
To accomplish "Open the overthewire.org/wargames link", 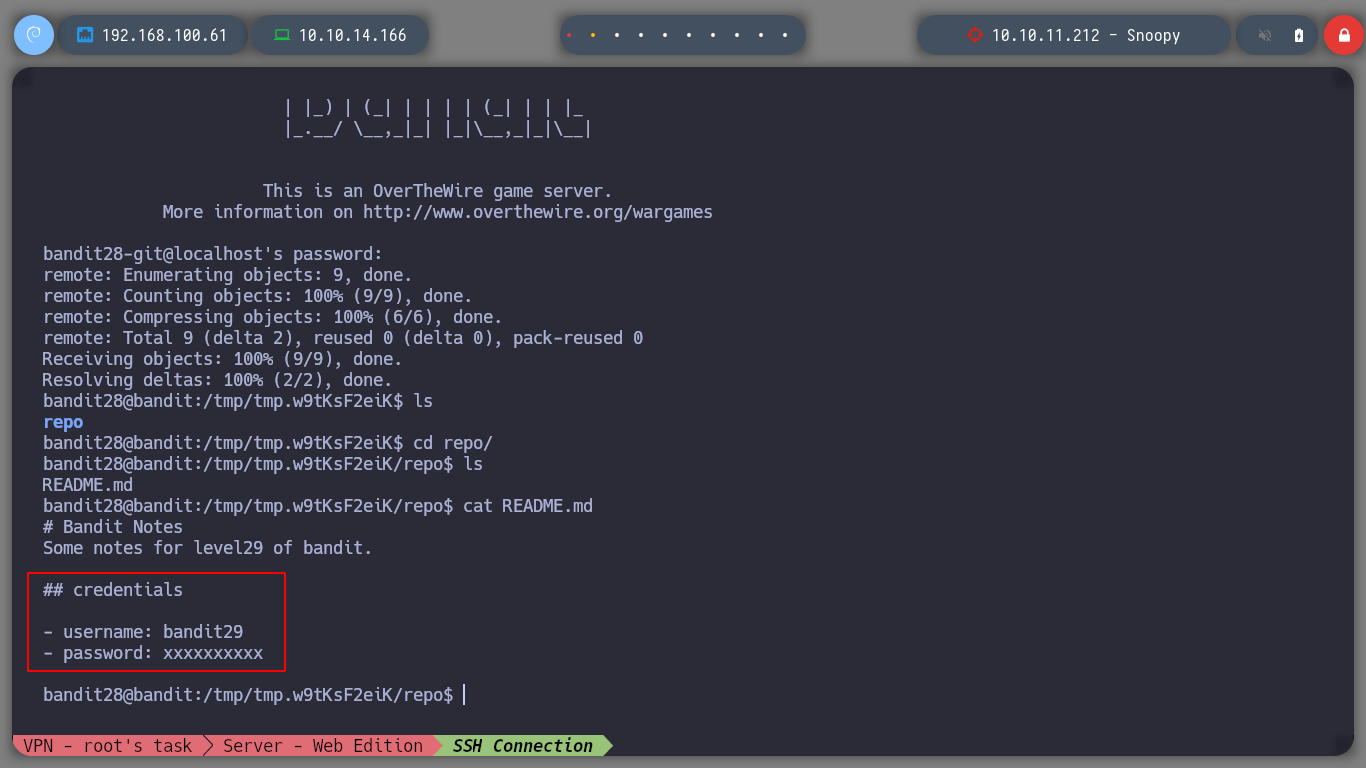I will pos(537,212).
